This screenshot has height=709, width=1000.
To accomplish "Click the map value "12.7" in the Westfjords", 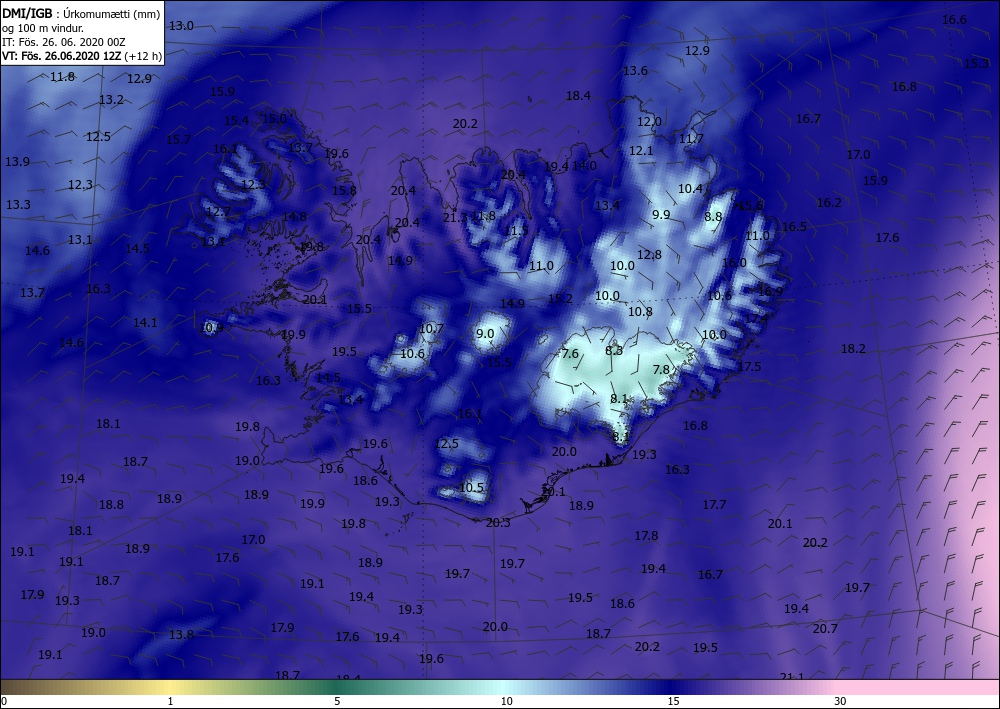I will (x=218, y=211).
